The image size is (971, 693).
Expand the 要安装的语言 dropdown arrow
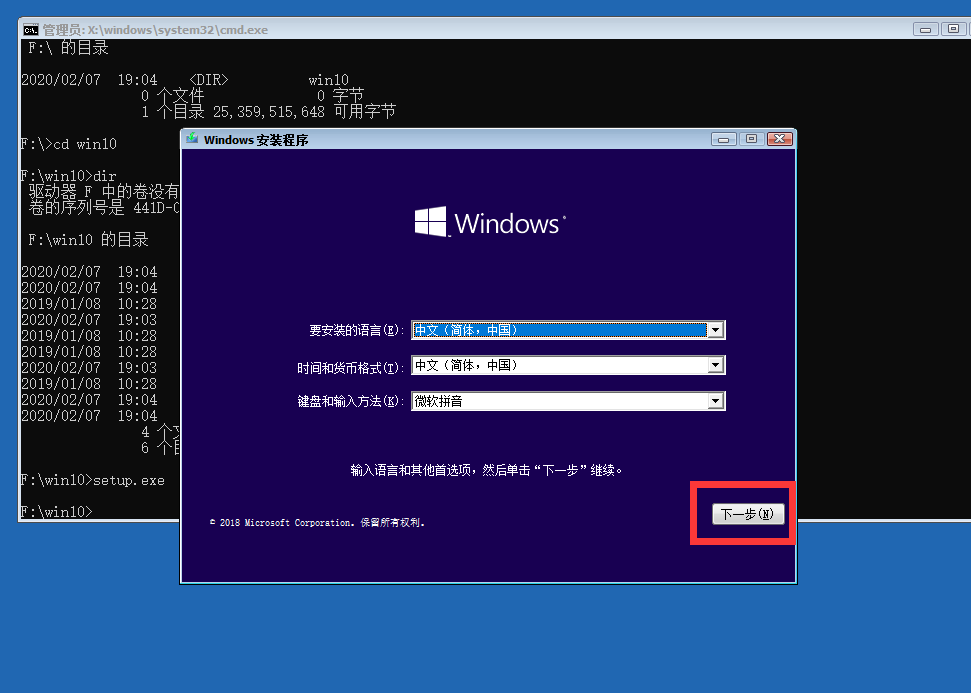click(715, 330)
